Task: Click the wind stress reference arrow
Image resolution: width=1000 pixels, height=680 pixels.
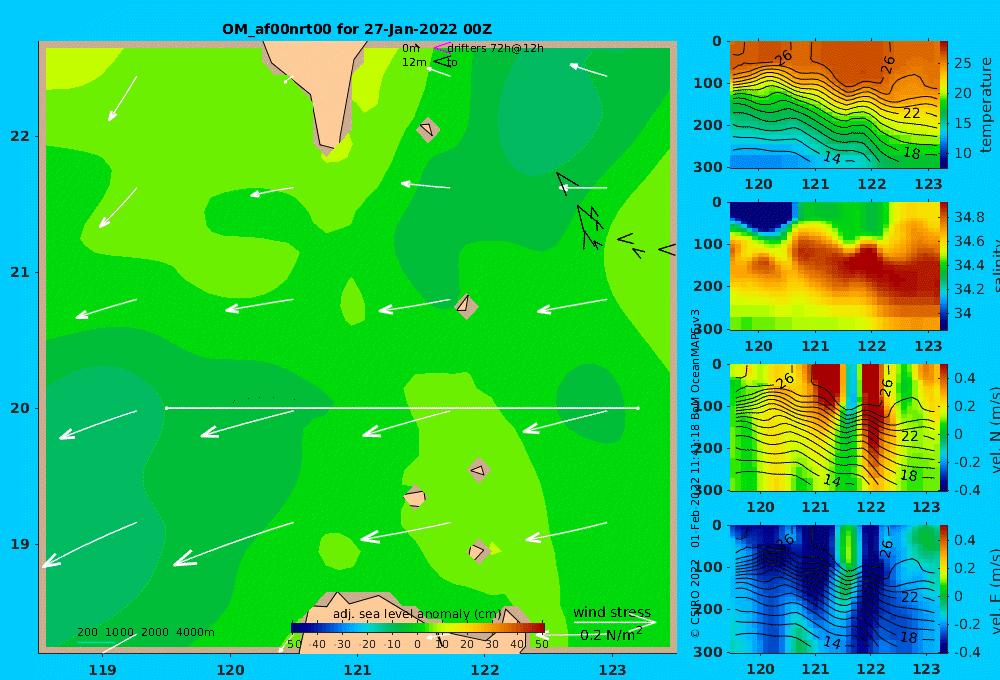Action: [615, 621]
